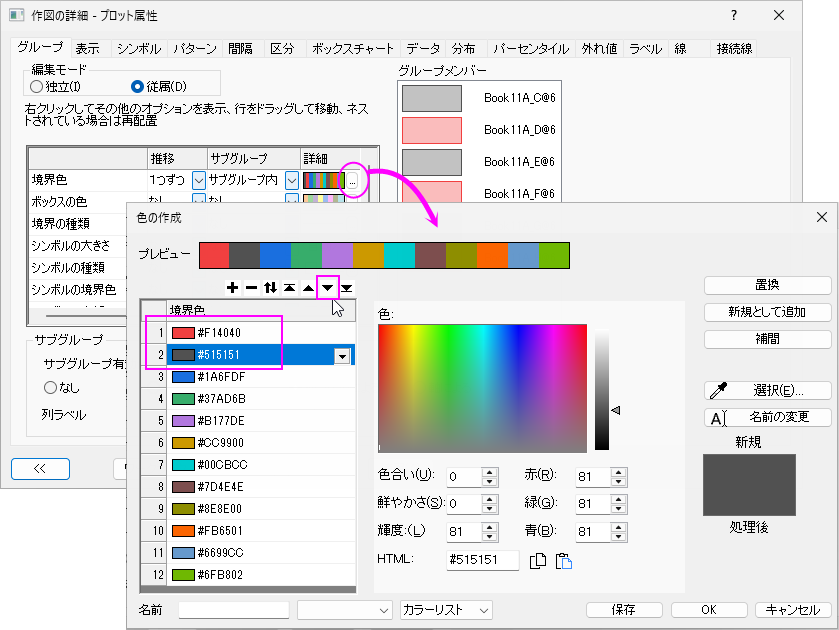Click the 名前 text field
The image size is (839, 630).
click(x=234, y=610)
